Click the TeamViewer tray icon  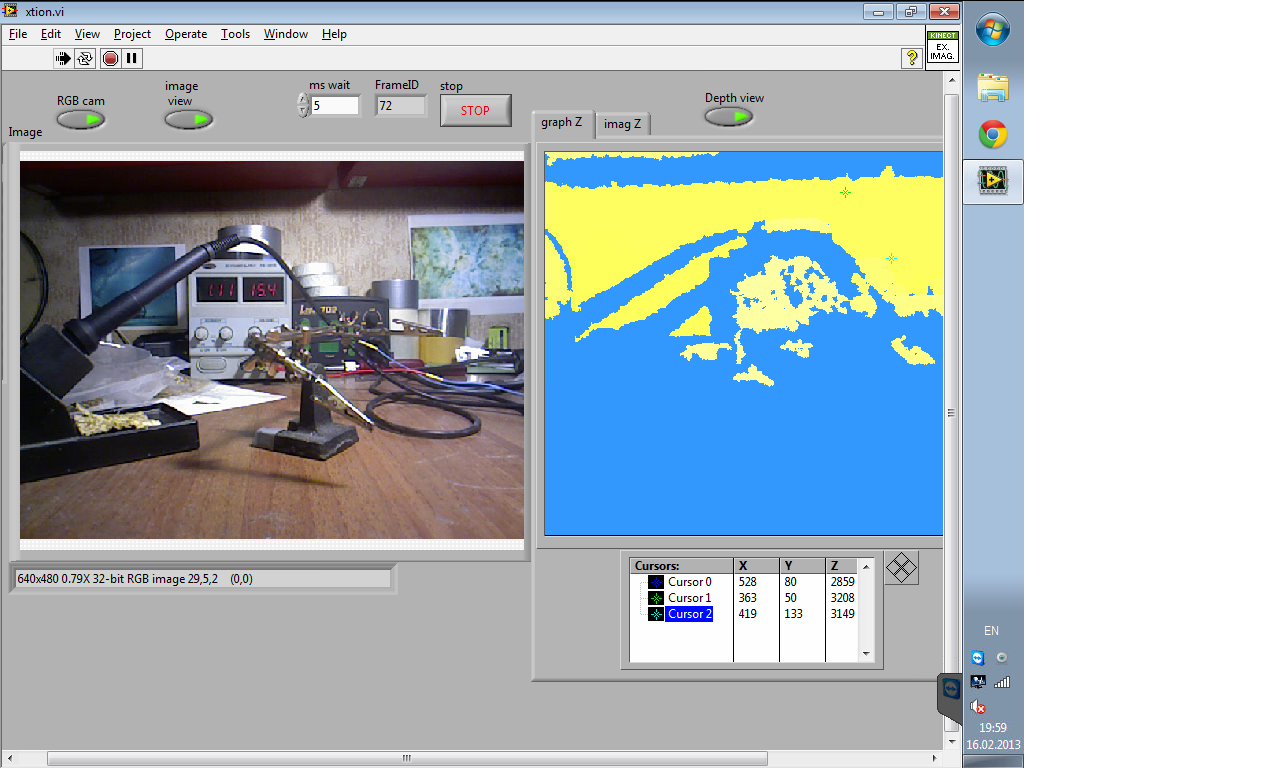coord(977,657)
